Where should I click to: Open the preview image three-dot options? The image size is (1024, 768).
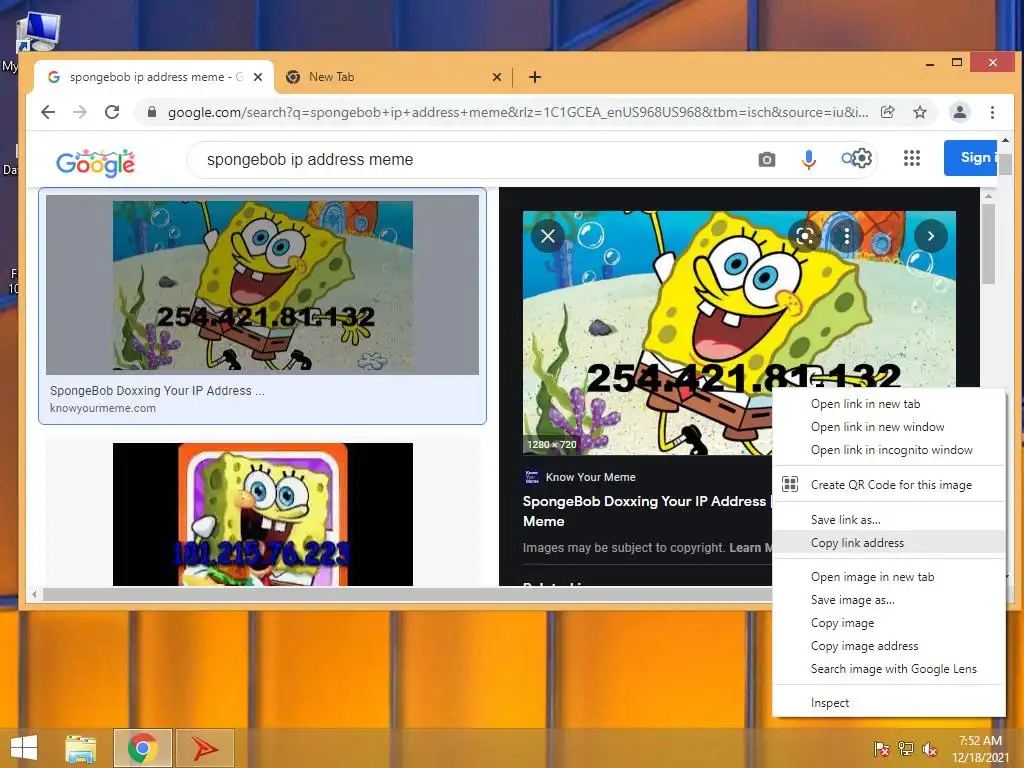[846, 236]
